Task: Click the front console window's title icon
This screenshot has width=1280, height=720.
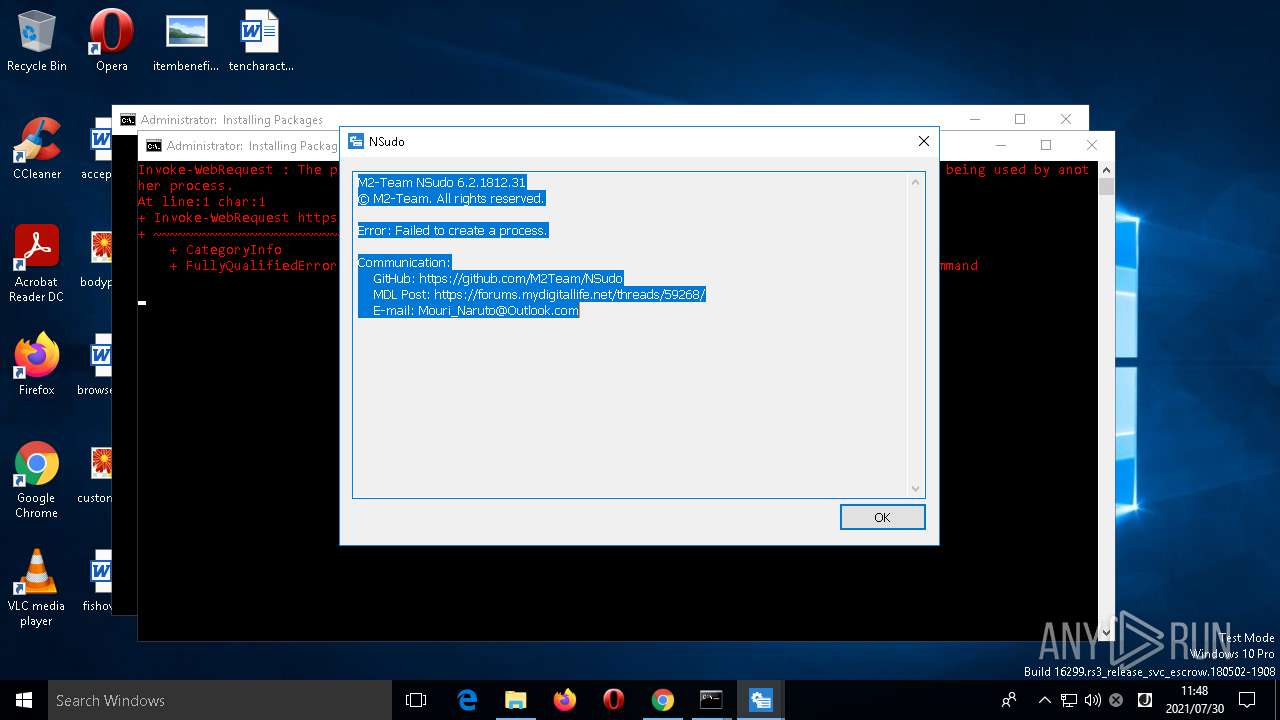Action: pyautogui.click(x=153, y=145)
